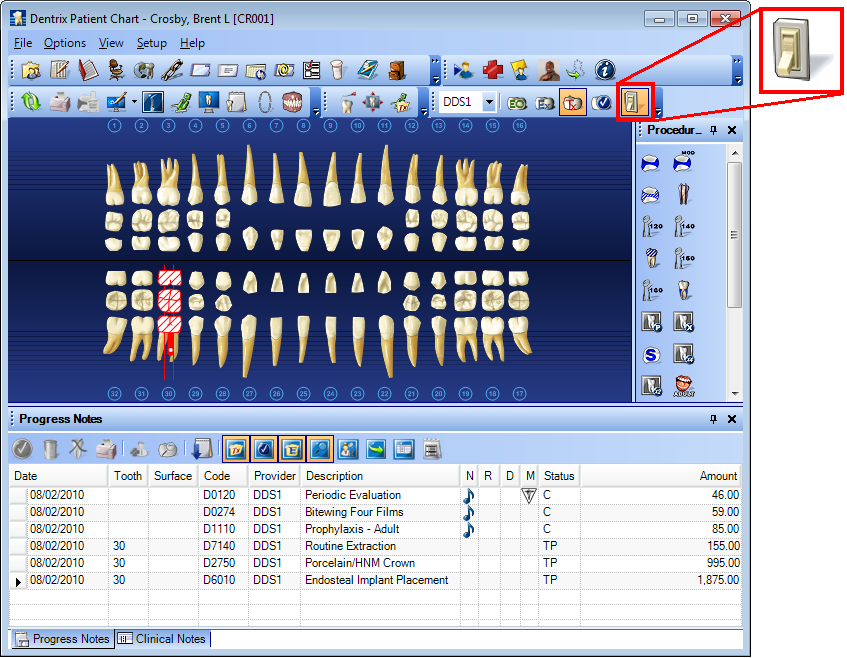Viewport: 847px width, 658px height.
Task: Open the patient photo icon
Action: pos(549,70)
